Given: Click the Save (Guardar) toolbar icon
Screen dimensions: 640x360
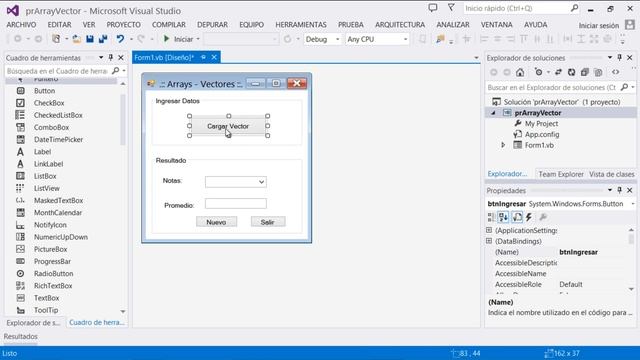Looking at the screenshot, I should 90,39.
